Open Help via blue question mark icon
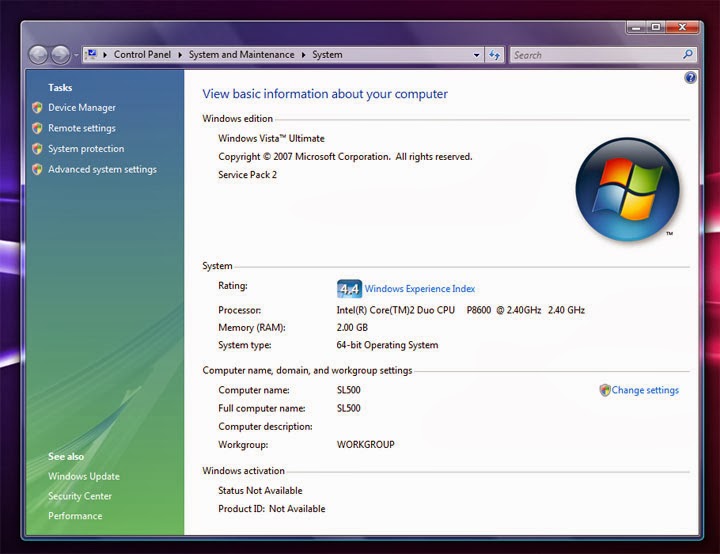 point(690,78)
